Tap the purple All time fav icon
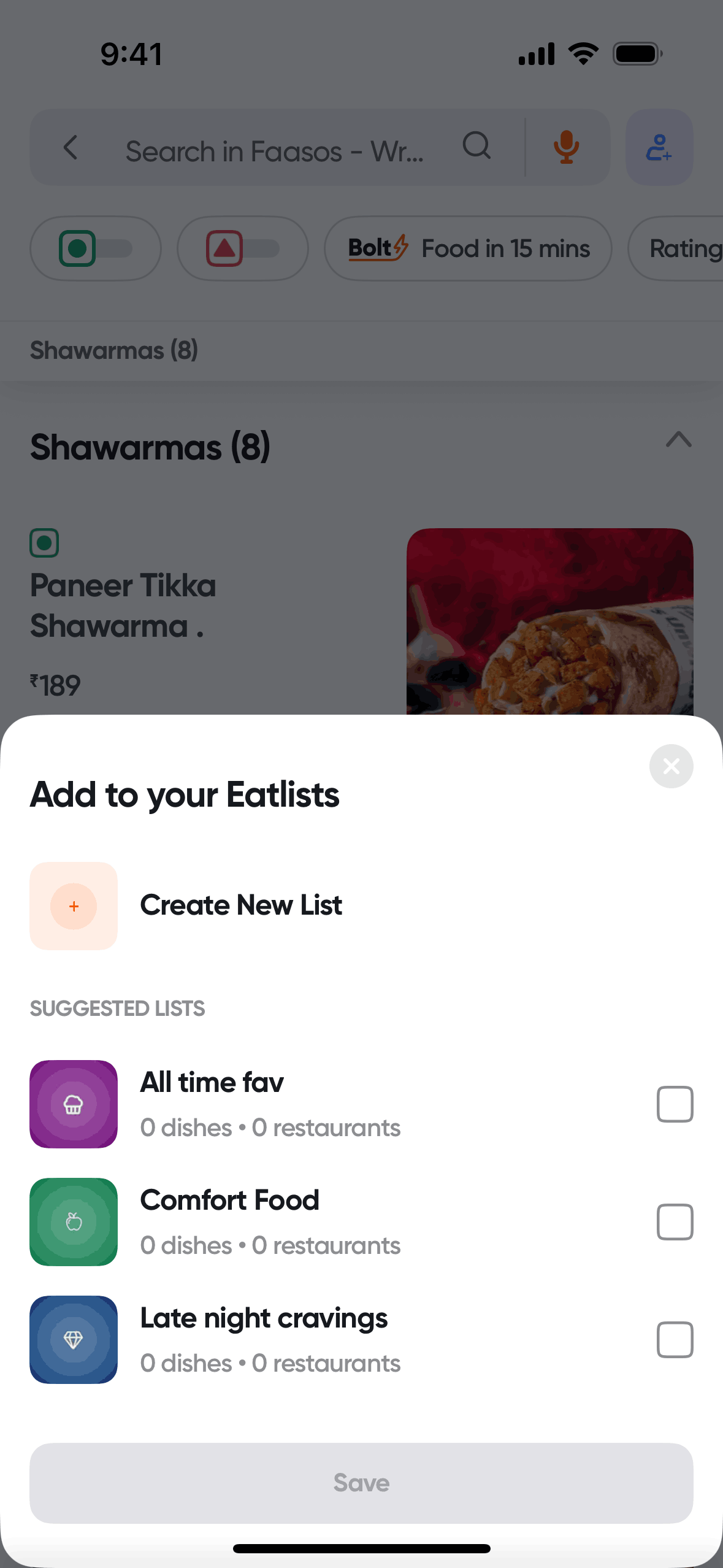The width and height of the screenshot is (723, 1568). coord(74,1104)
